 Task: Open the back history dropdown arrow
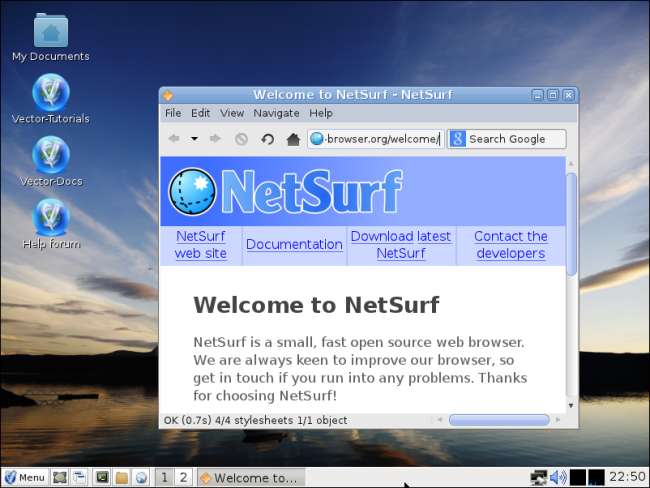tap(194, 139)
